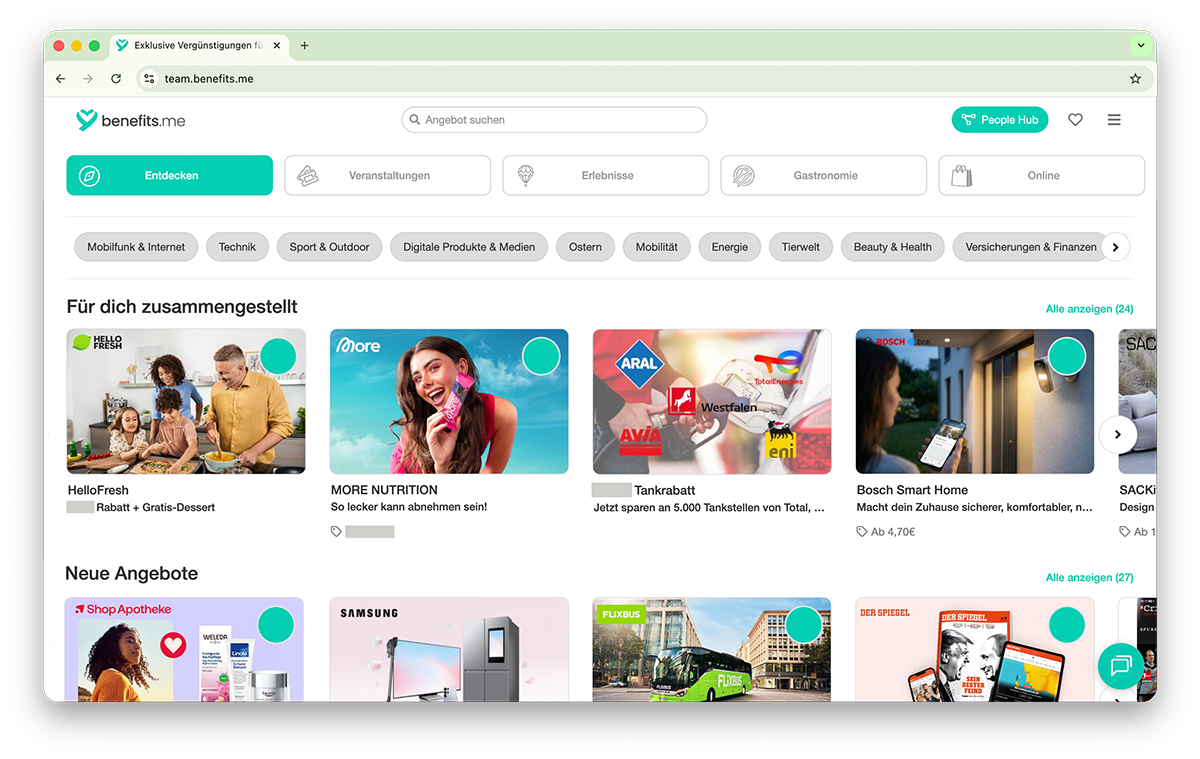Click the plate icon on Gastronomie
This screenshot has height=759, width=1200.
click(743, 176)
